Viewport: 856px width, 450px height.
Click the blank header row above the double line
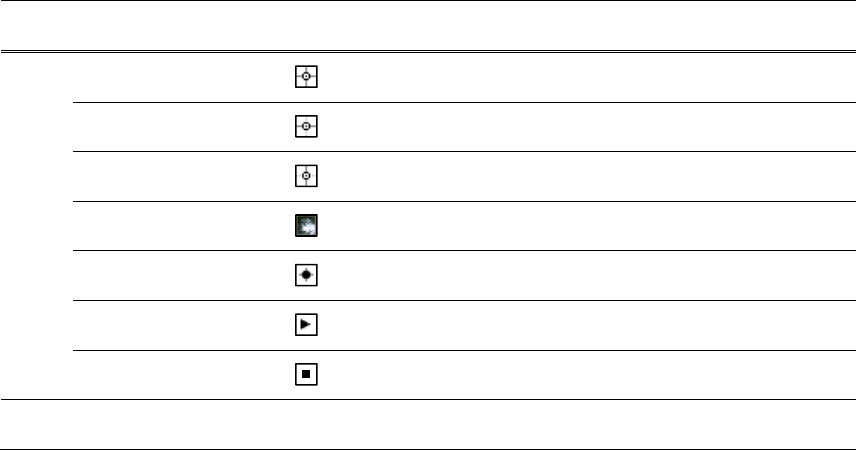pyautogui.click(x=428, y=26)
